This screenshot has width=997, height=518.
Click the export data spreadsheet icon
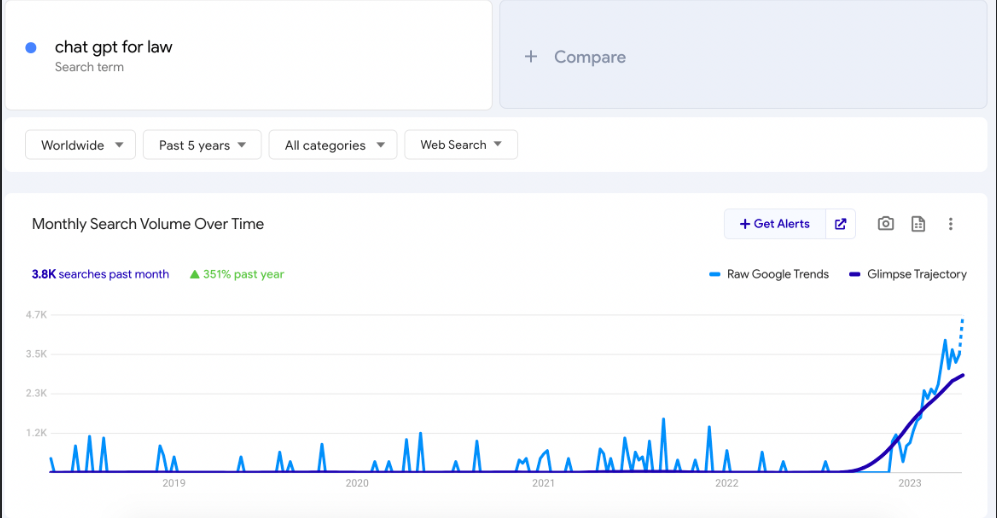[918, 224]
